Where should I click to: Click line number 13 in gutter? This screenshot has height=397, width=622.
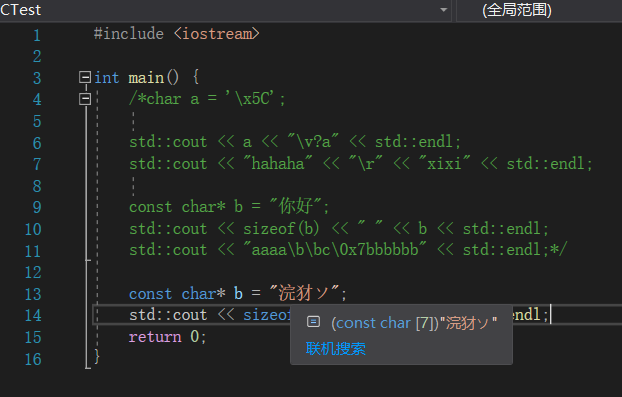point(33,294)
